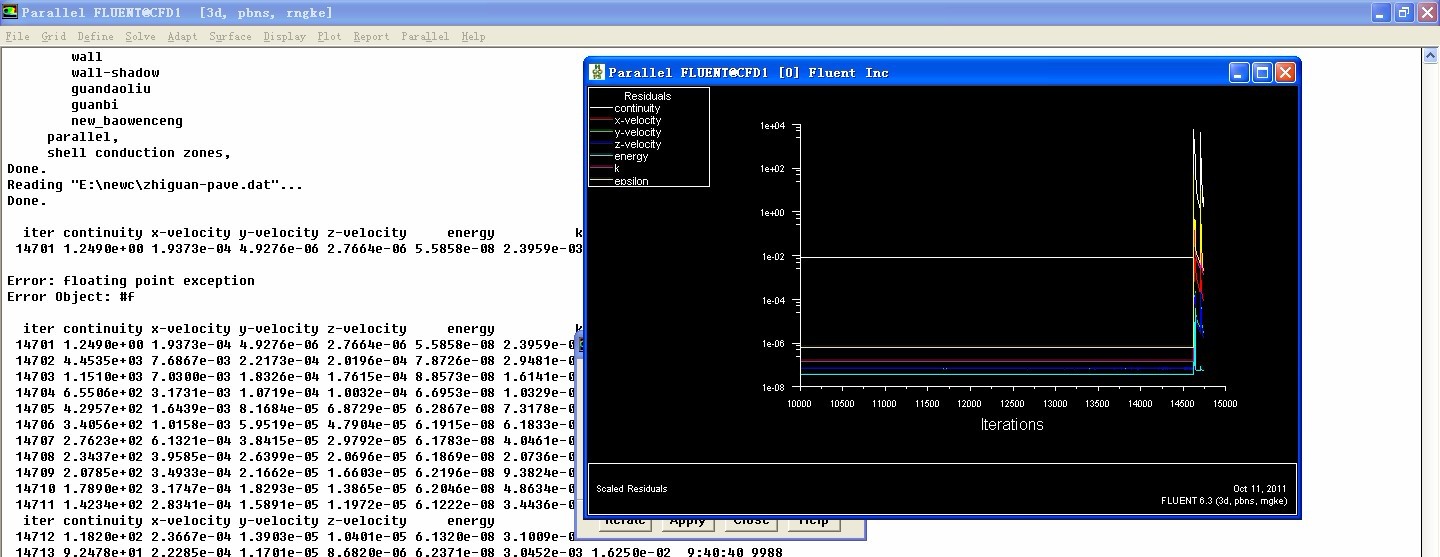Screen dimensions: 1440x557
Task: Click the FLUENT main window title icon
Action: (10, 12)
